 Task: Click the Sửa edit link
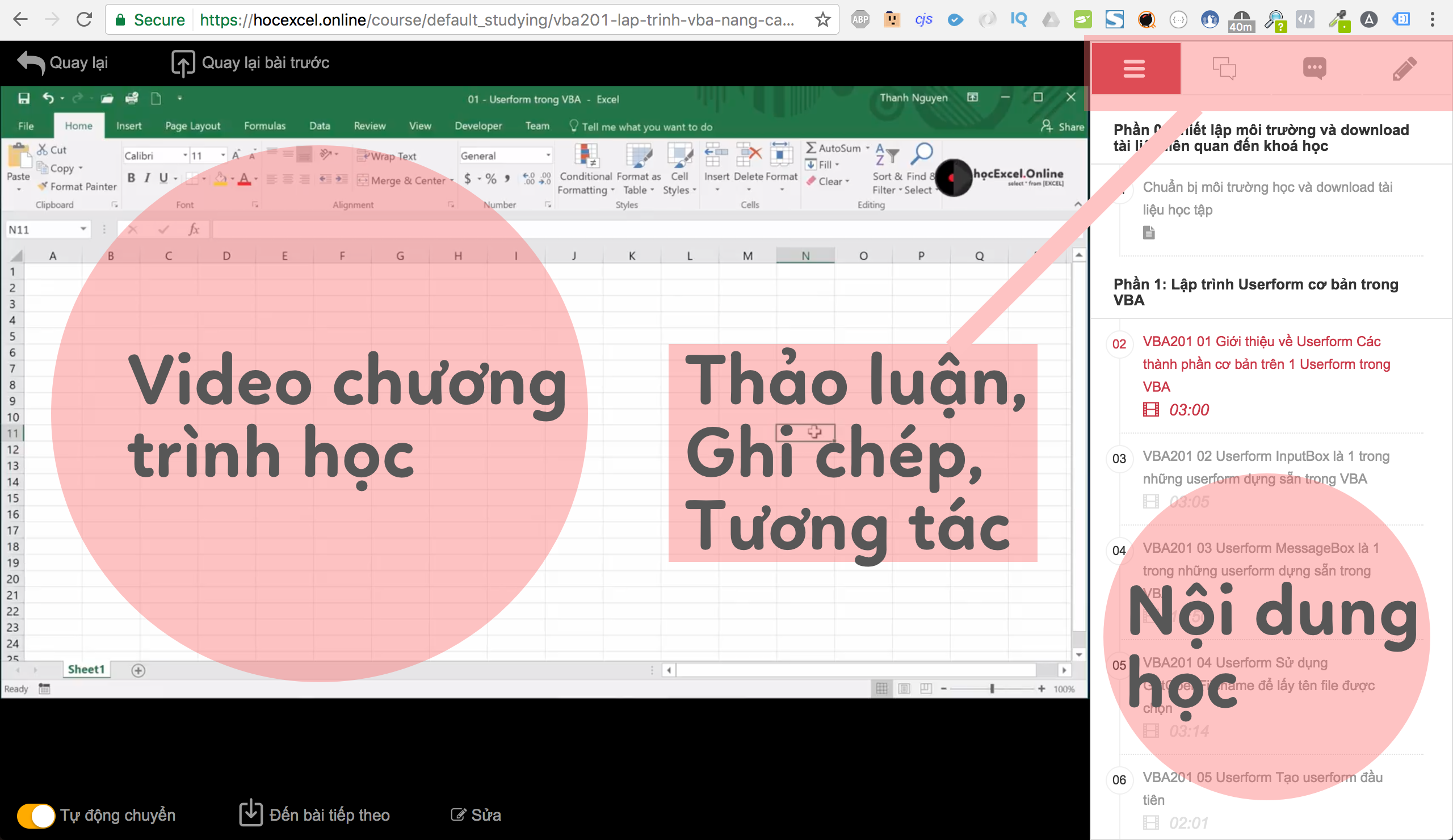coord(476,814)
